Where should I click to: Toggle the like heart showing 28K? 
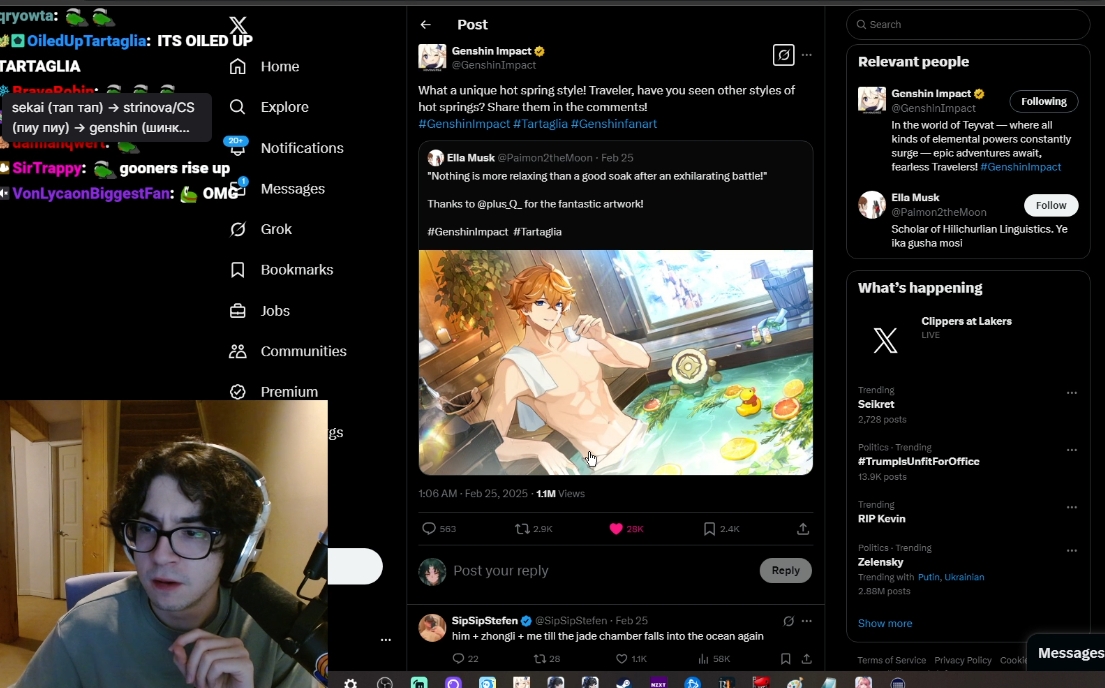[x=616, y=529]
